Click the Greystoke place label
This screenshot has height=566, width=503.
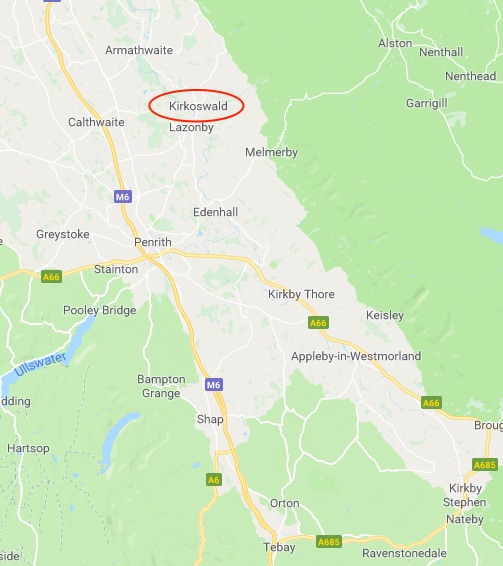(63, 234)
